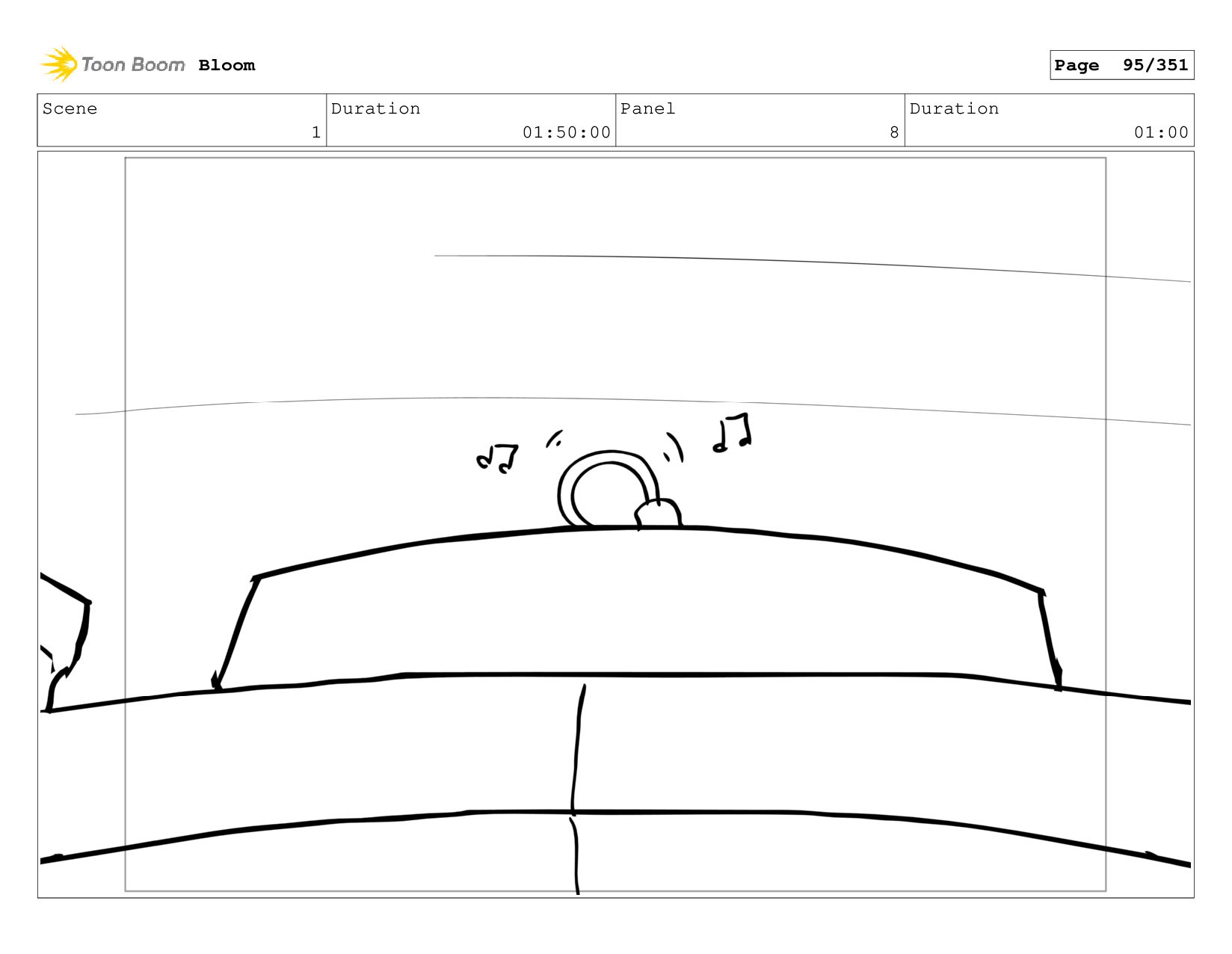Viewport: 1232px width, 954px height.
Task: Select scene number value '1'
Action: (316, 132)
